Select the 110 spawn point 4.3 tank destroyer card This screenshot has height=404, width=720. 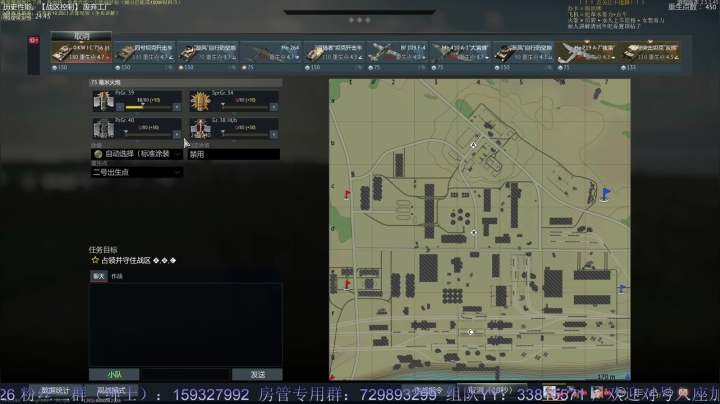pyautogui.click(x=334, y=52)
